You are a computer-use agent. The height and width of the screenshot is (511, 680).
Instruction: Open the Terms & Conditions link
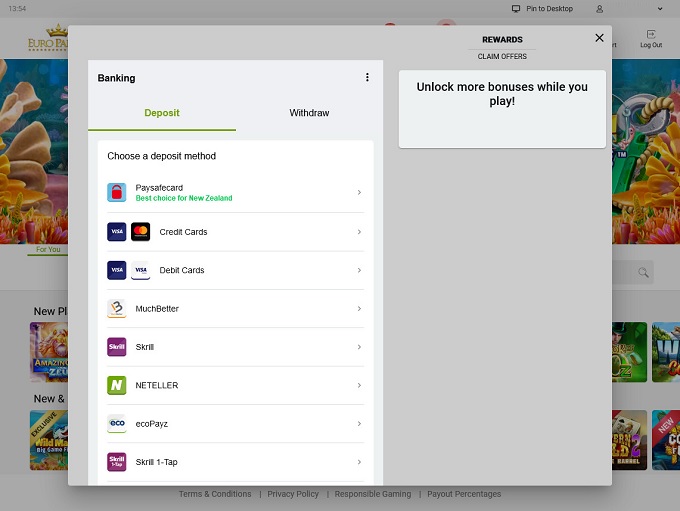(x=215, y=494)
